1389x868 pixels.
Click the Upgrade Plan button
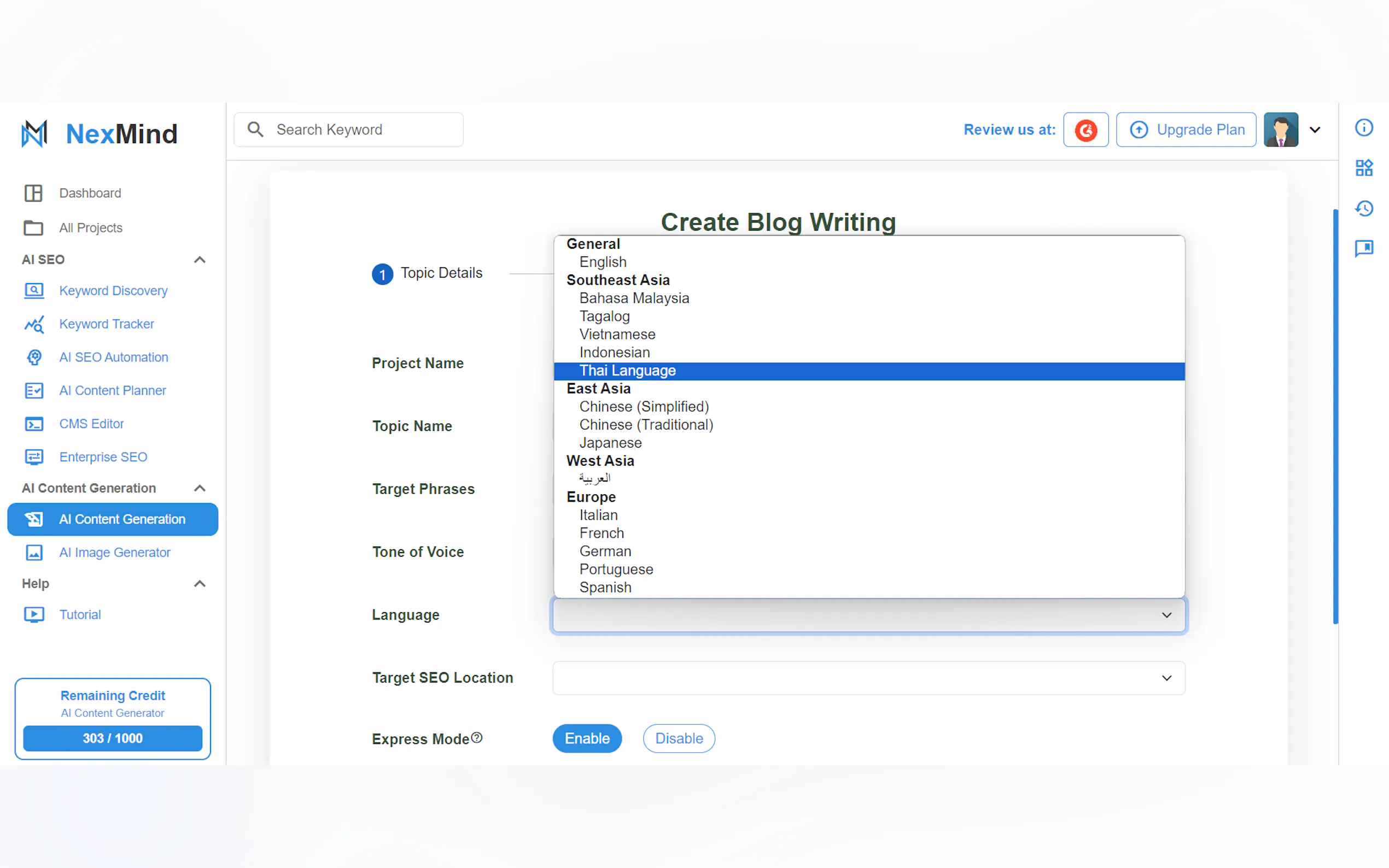tap(1185, 130)
